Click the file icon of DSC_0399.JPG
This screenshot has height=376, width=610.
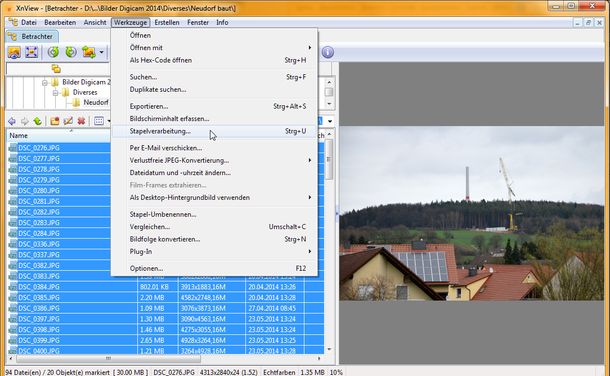click(13, 340)
